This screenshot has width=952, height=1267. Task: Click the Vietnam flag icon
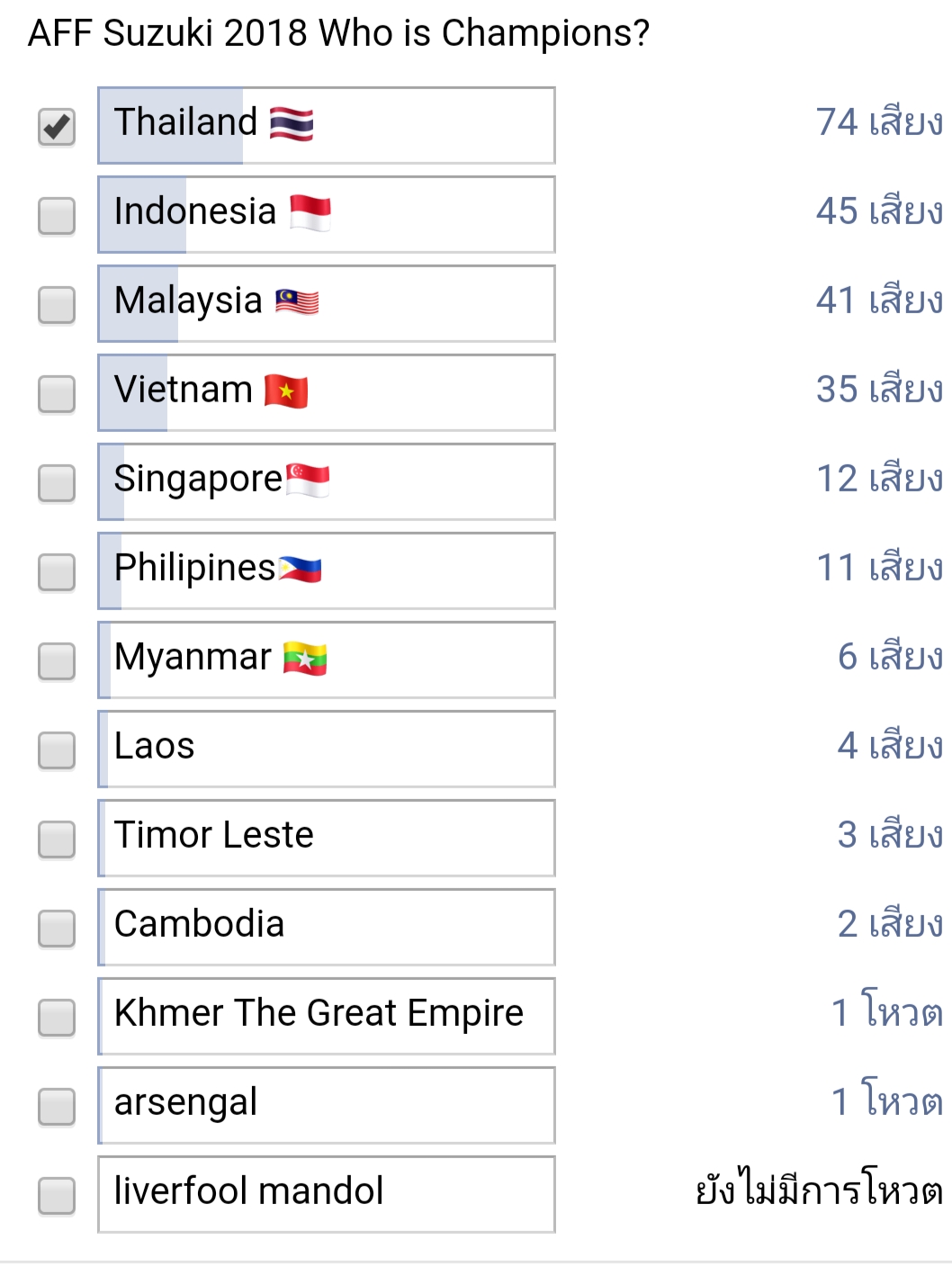point(286,391)
